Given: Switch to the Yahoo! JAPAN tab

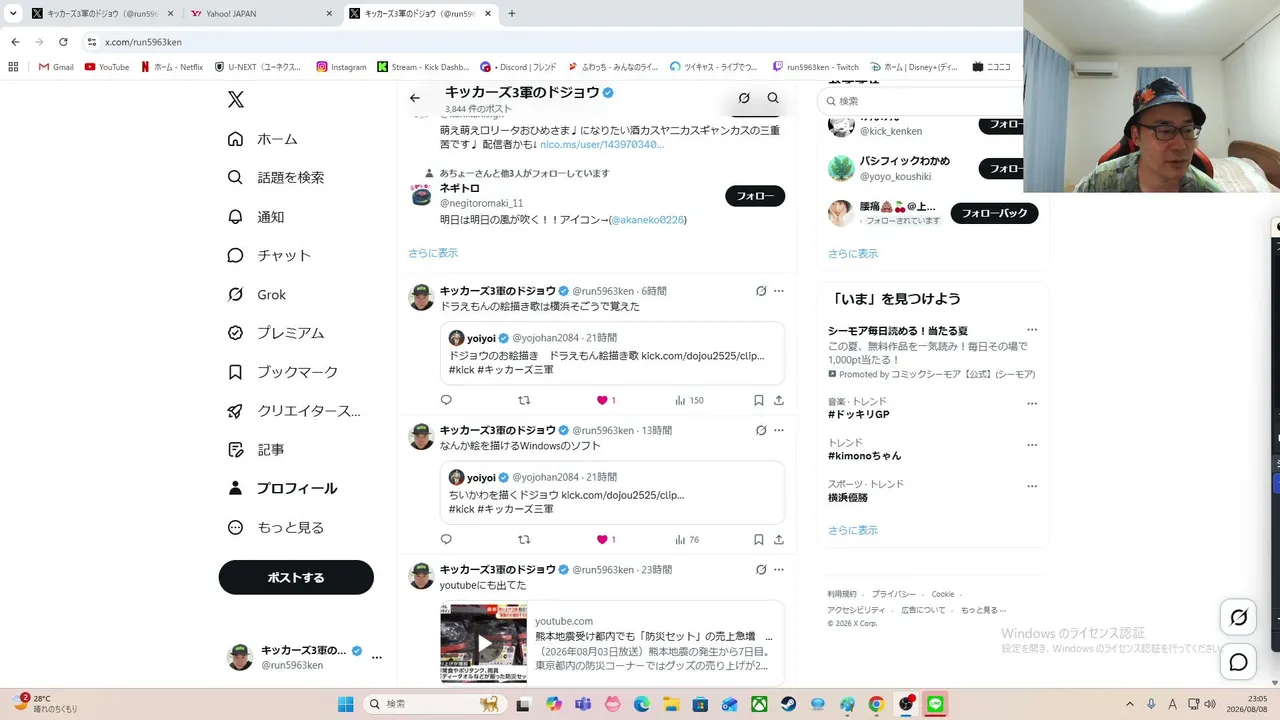Looking at the screenshot, I should (262, 14).
